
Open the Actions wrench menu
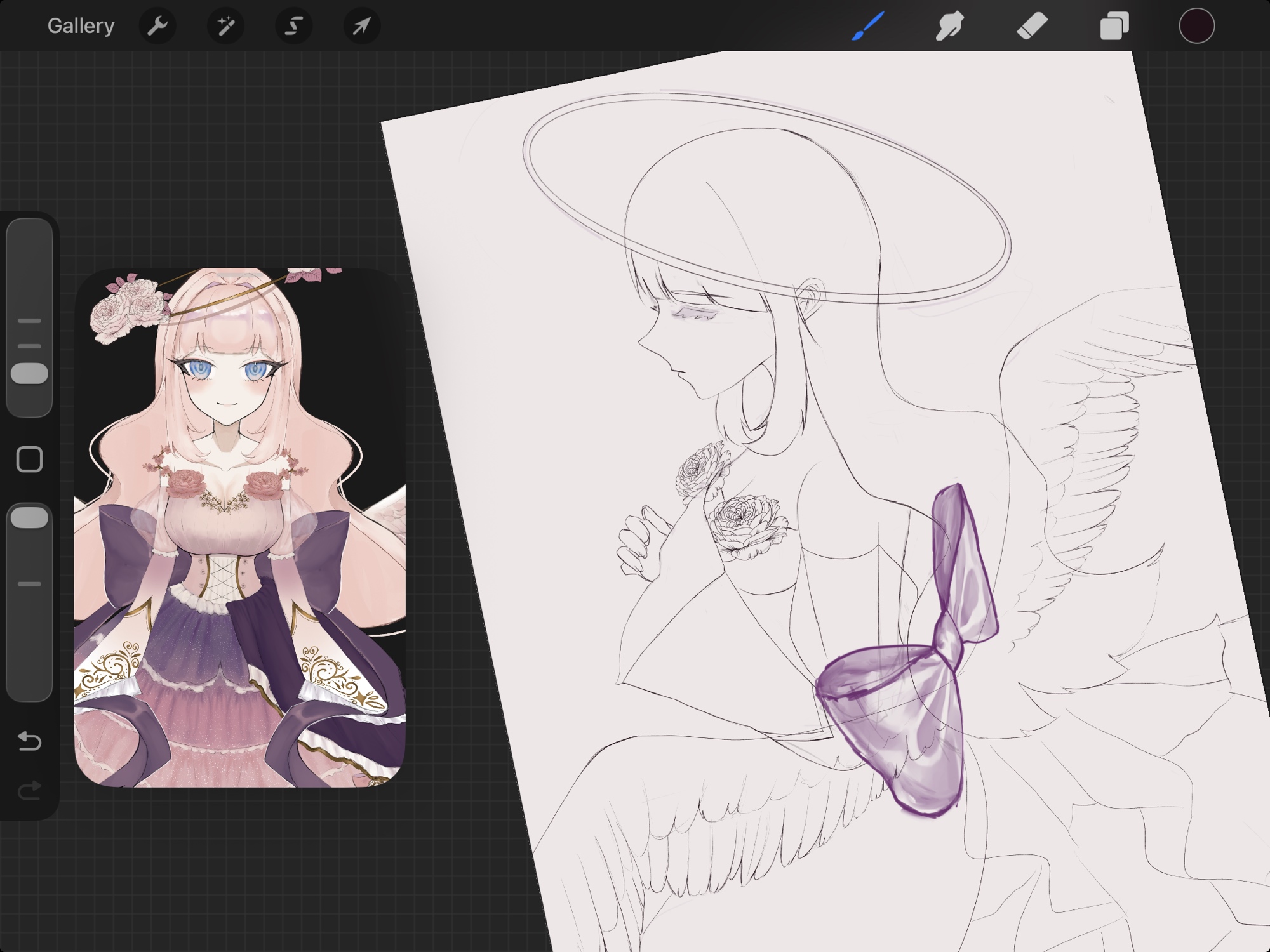coord(157,26)
